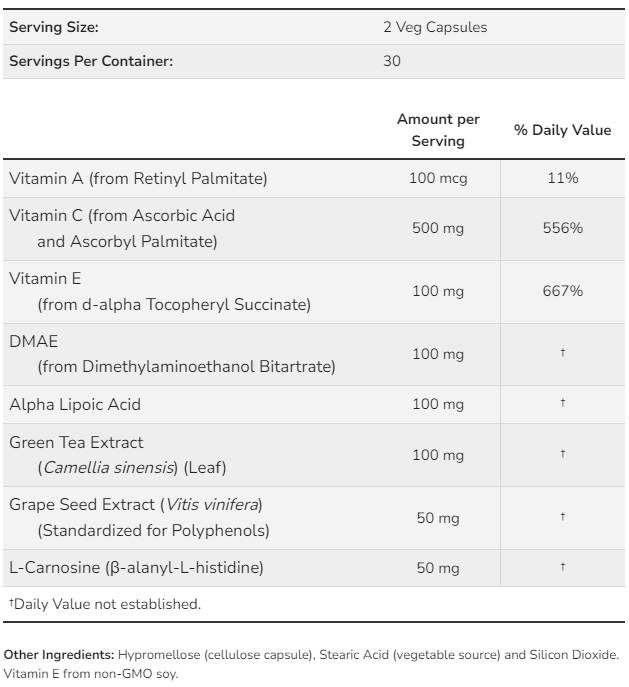Select the Servings Per Container label
This screenshot has width=629, height=687.
(91, 60)
